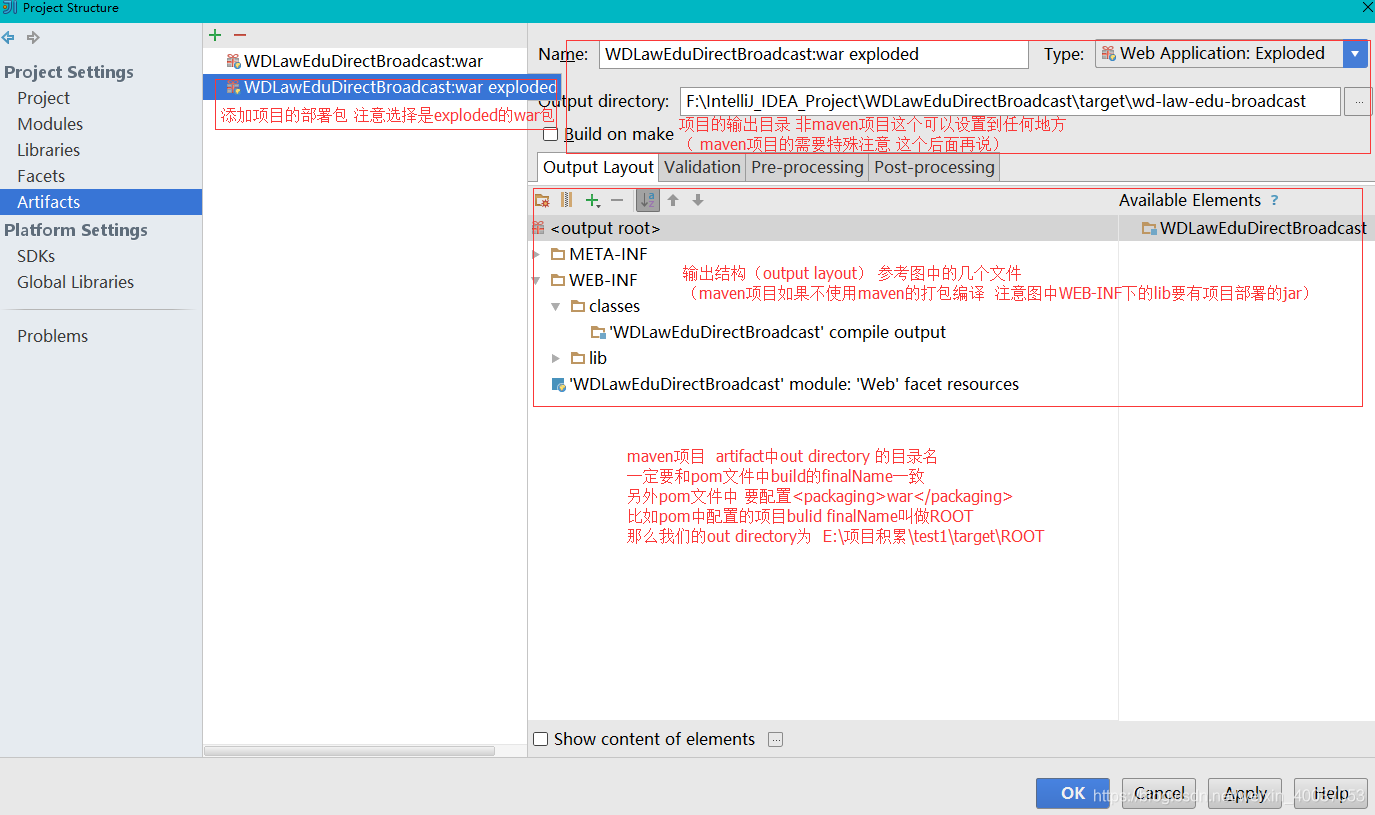This screenshot has height=815, width=1375.
Task: Click the forward navigation arrow
Action: tap(33, 38)
